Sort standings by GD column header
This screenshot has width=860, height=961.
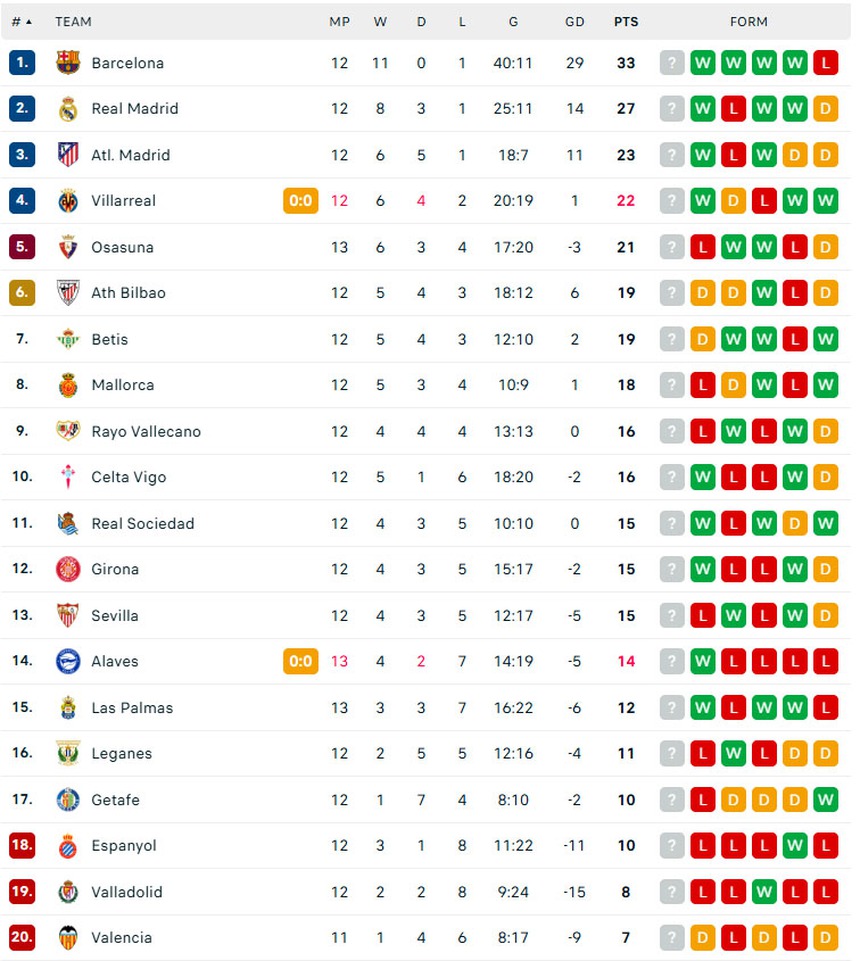coord(574,21)
